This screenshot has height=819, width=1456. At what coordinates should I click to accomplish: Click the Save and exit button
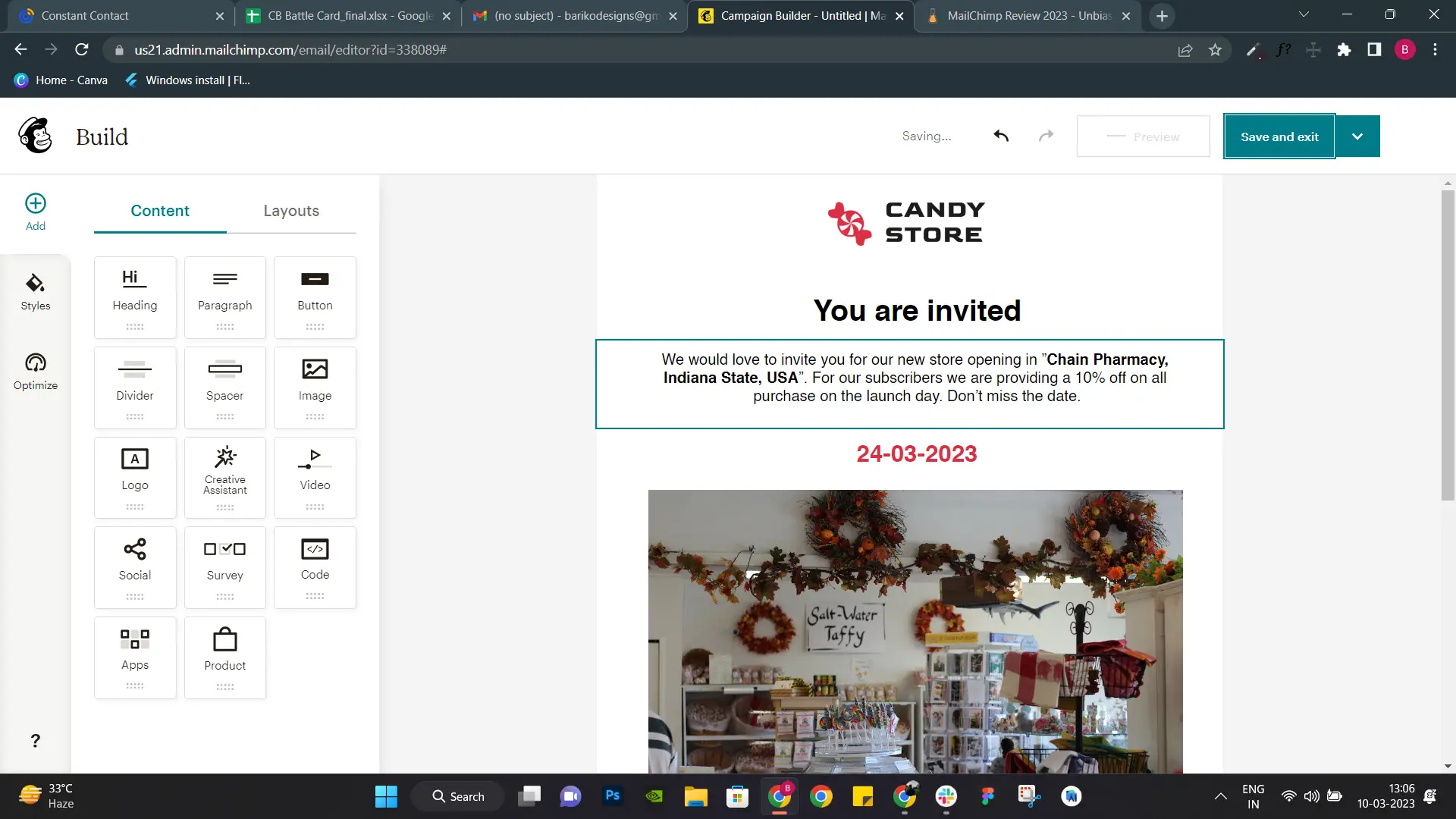coord(1279,136)
